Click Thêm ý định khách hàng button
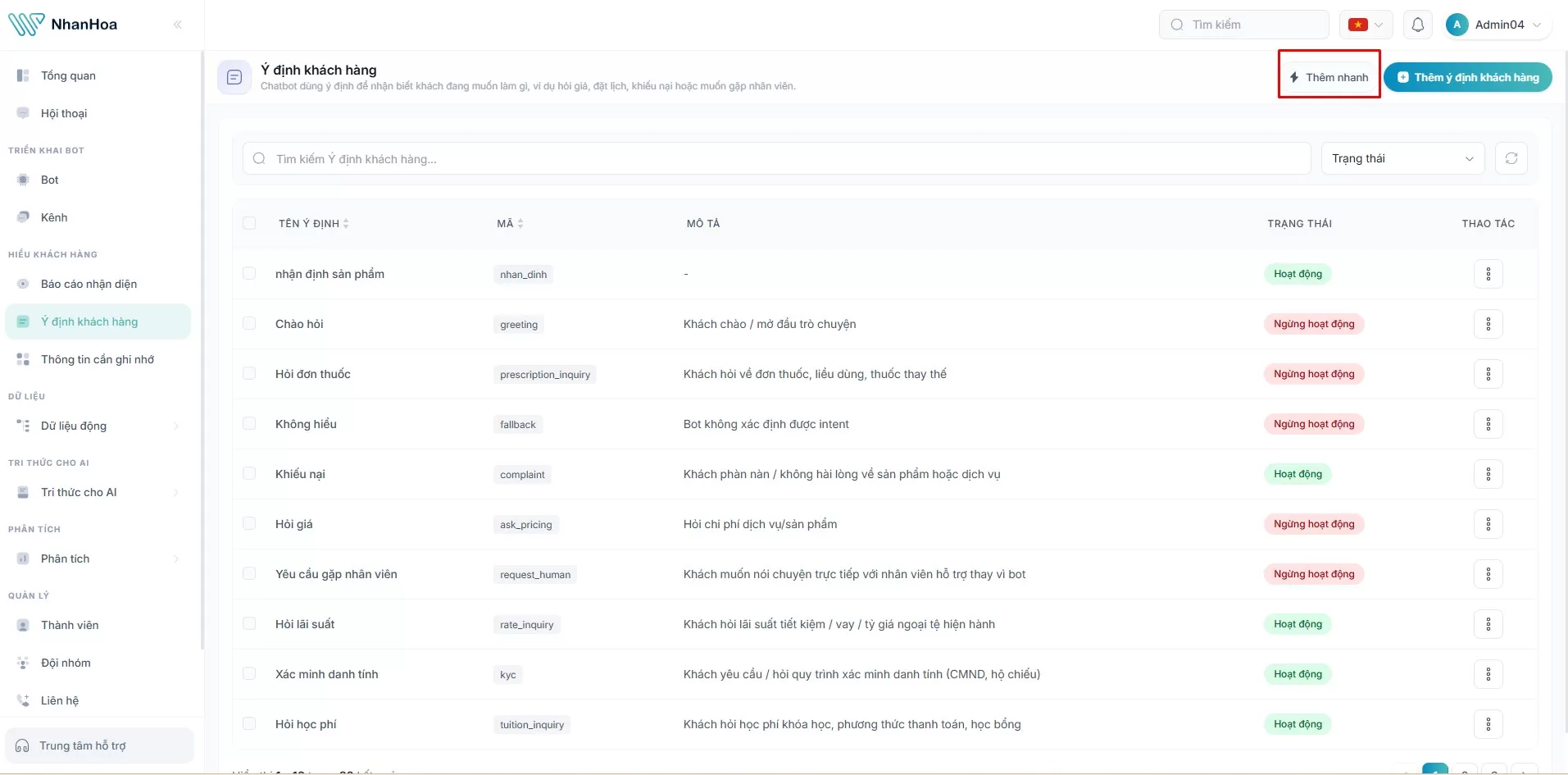This screenshot has width=1568, height=775. pyautogui.click(x=1468, y=77)
